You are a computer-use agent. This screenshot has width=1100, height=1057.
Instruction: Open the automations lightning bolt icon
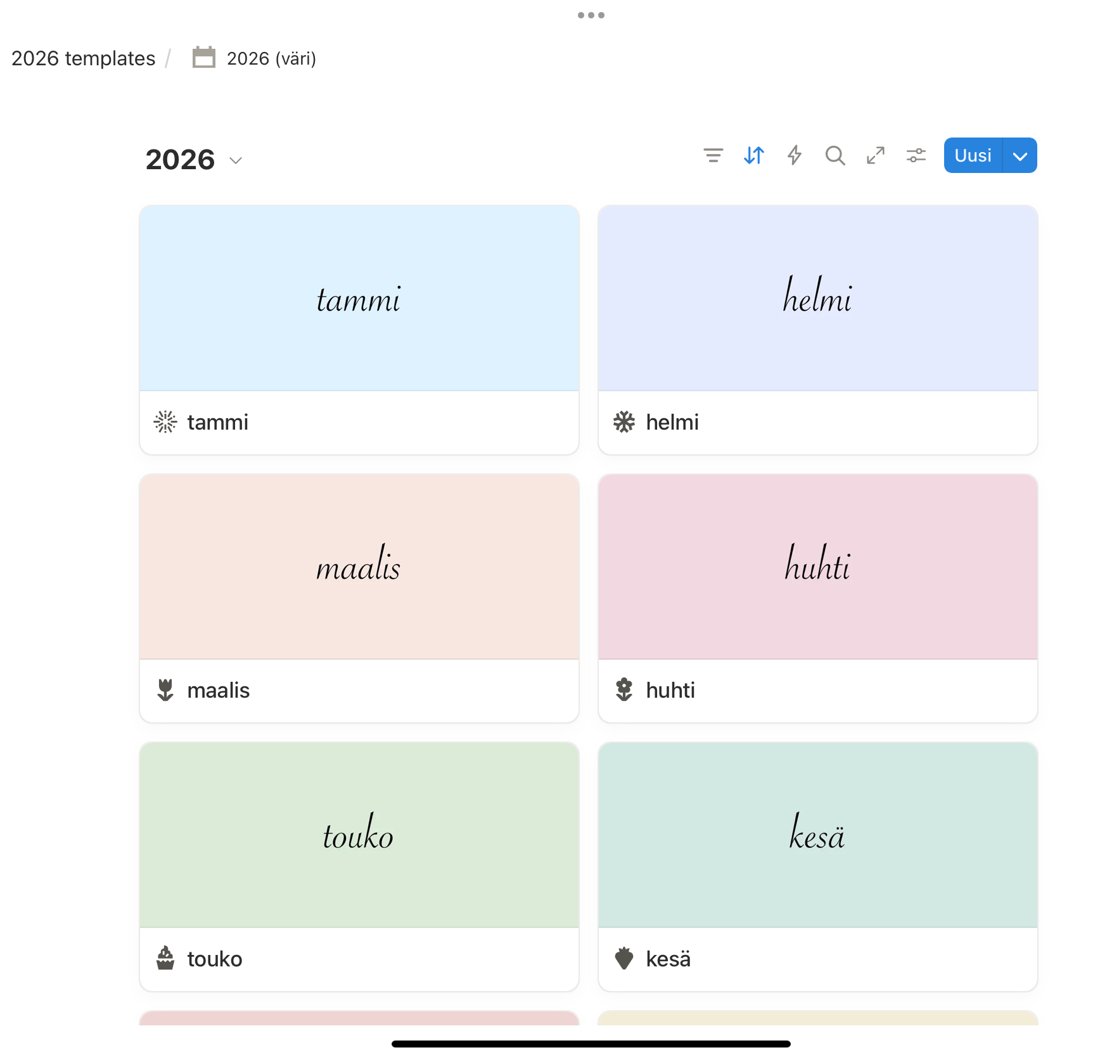[794, 155]
